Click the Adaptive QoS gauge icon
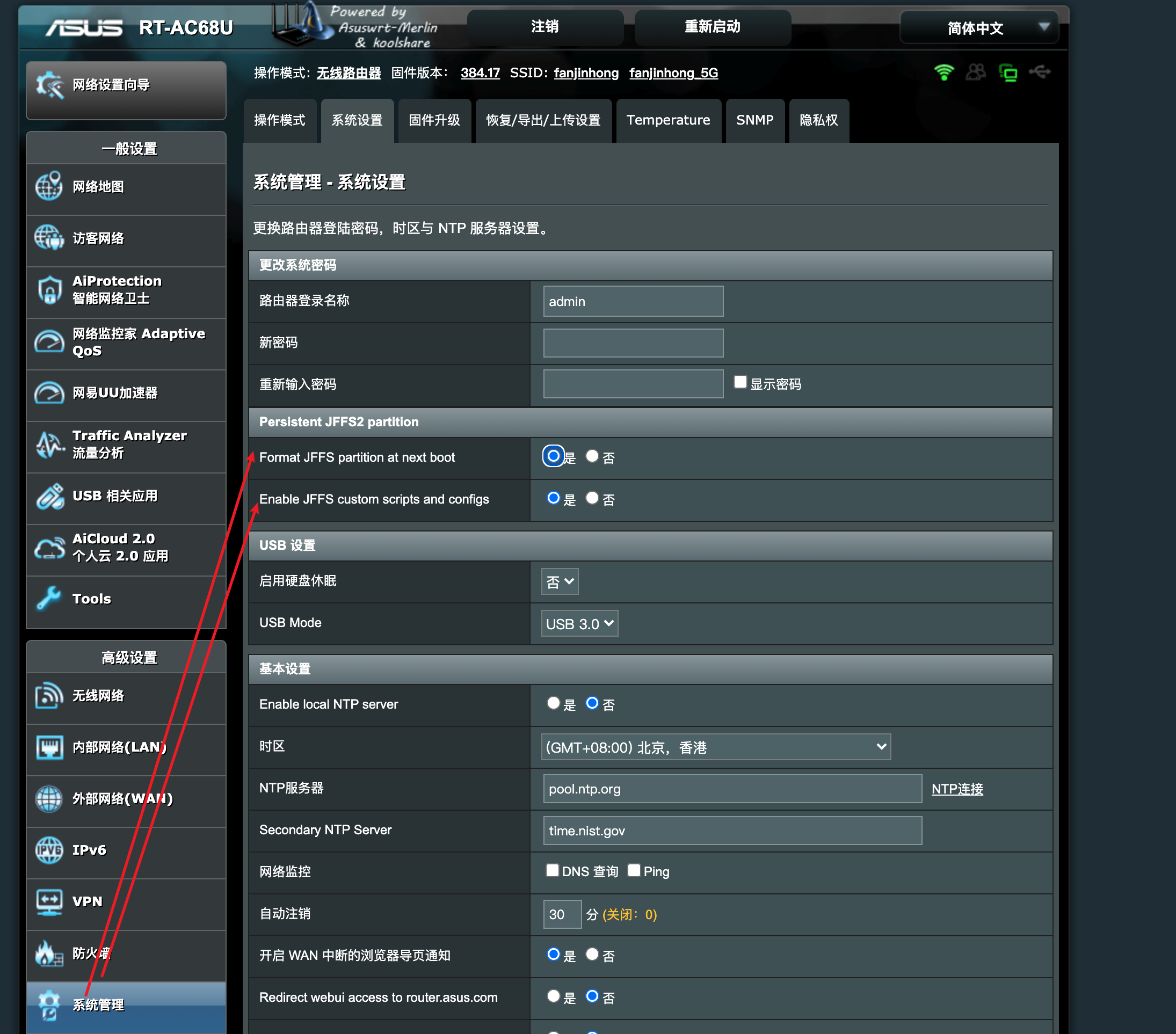 click(x=49, y=341)
